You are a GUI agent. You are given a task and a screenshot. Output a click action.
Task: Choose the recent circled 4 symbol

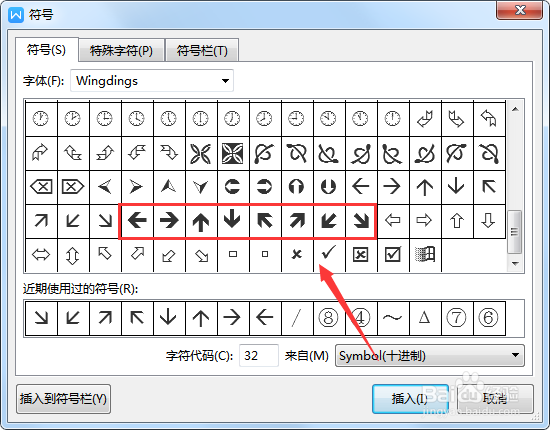(x=361, y=318)
